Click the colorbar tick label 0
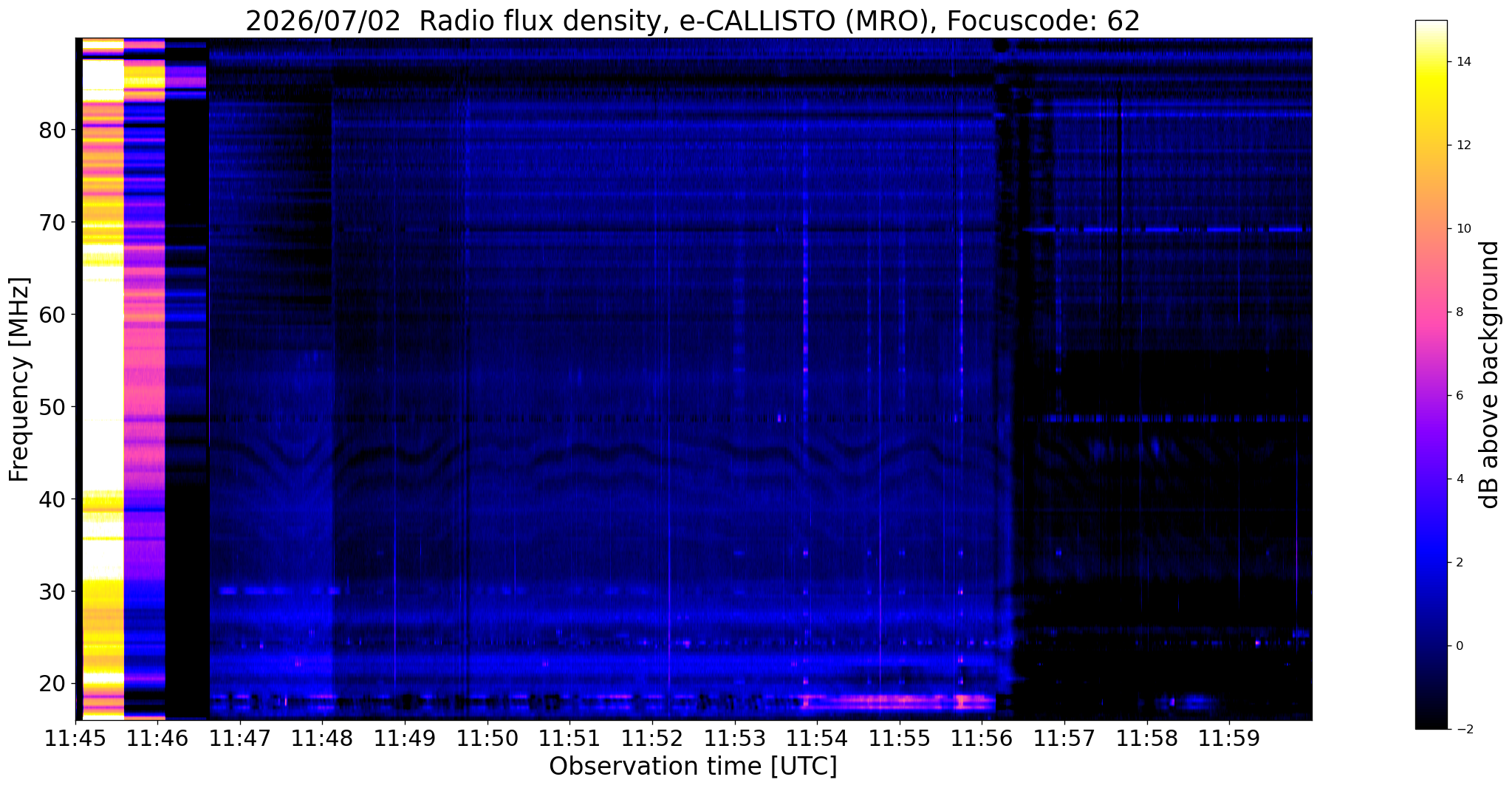 tap(1459, 645)
